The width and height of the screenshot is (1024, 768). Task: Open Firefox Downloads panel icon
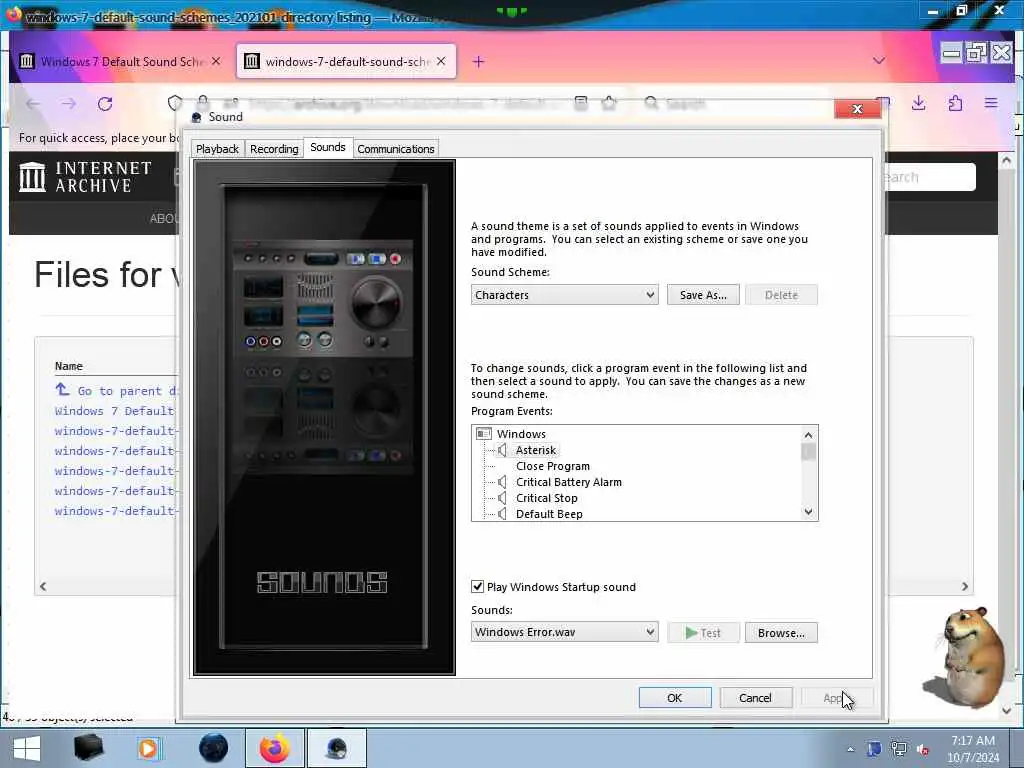918,103
